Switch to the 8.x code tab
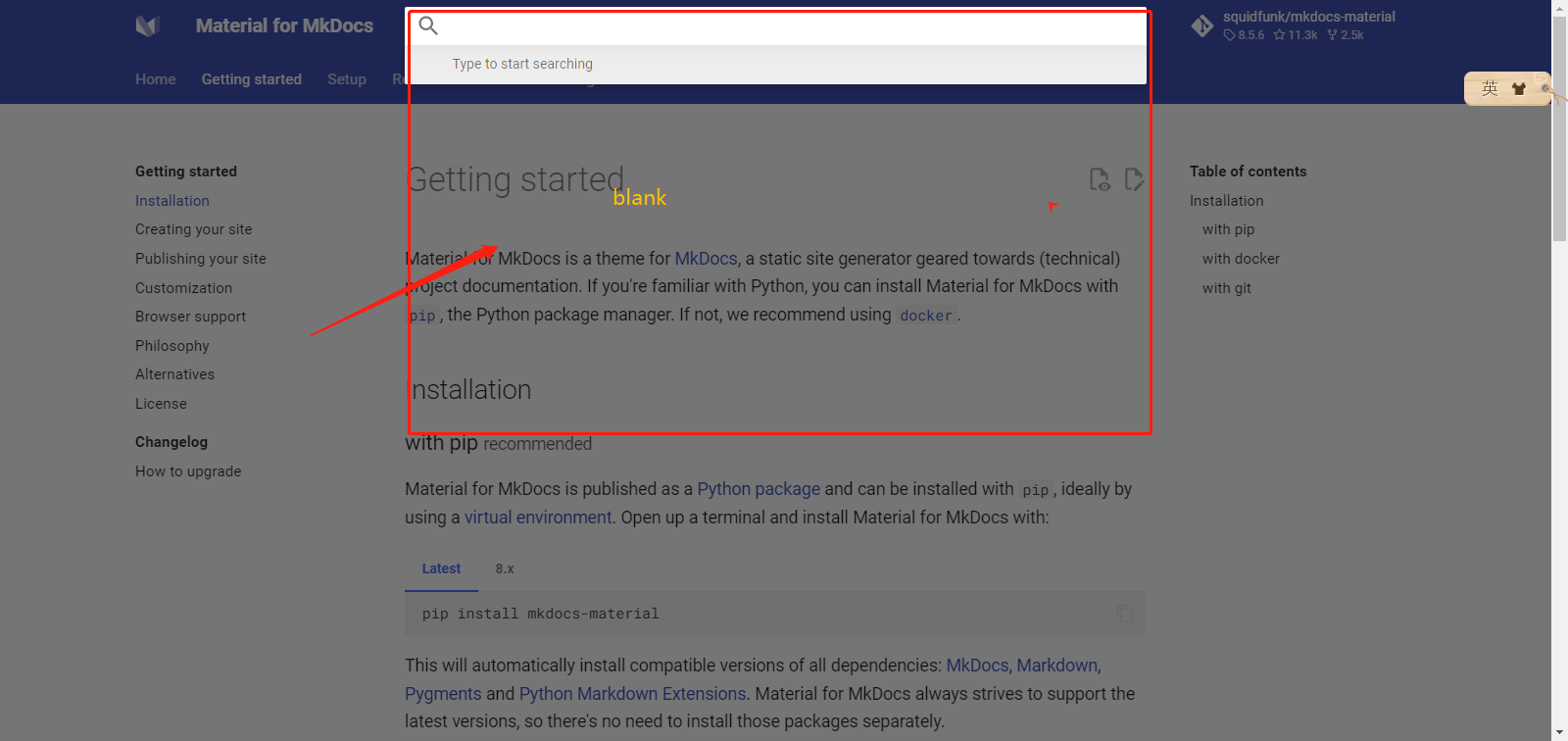 (505, 568)
